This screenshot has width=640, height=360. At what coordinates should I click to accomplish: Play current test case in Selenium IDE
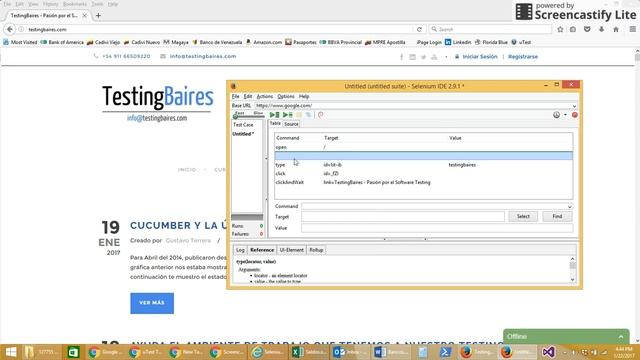tap(288, 115)
